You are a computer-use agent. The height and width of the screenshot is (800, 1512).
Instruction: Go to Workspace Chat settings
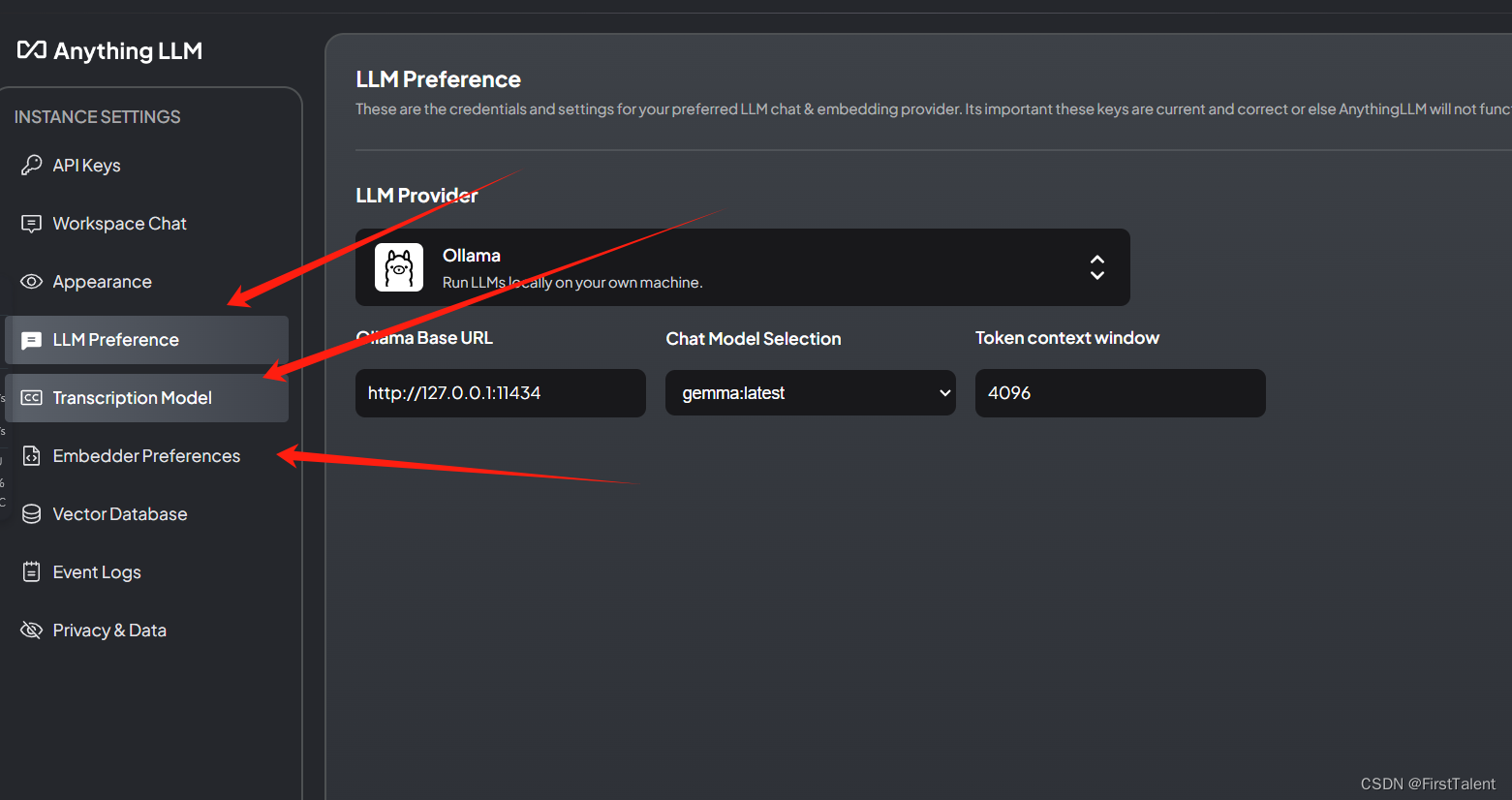point(147,224)
